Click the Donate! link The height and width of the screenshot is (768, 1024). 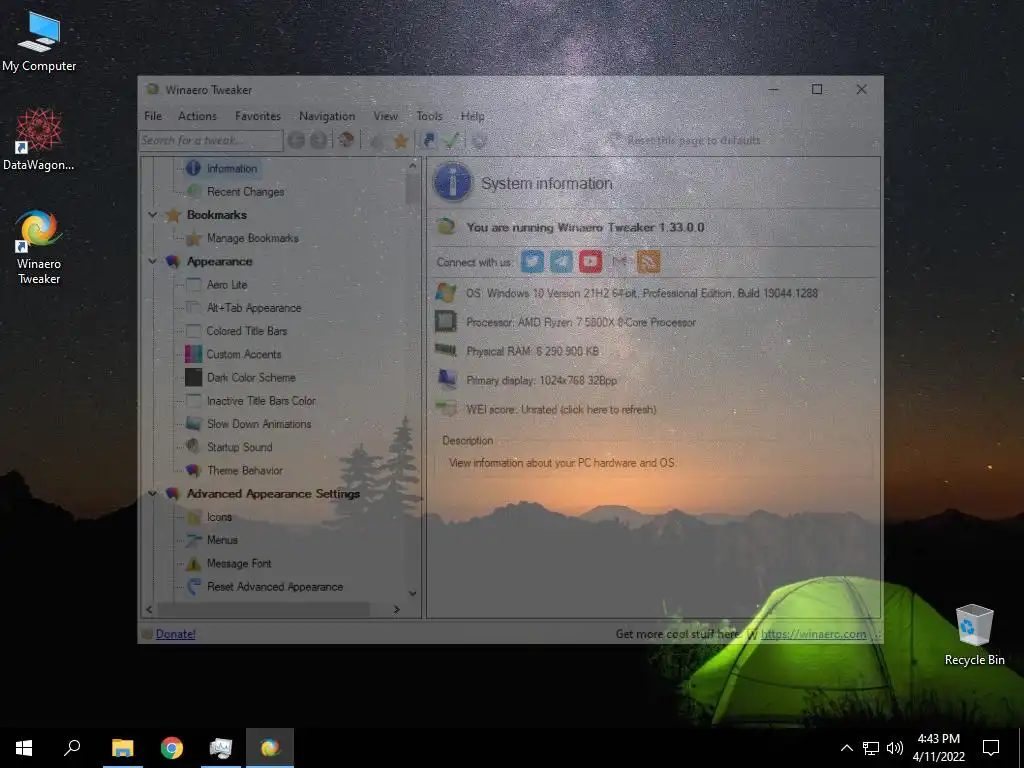pos(175,634)
